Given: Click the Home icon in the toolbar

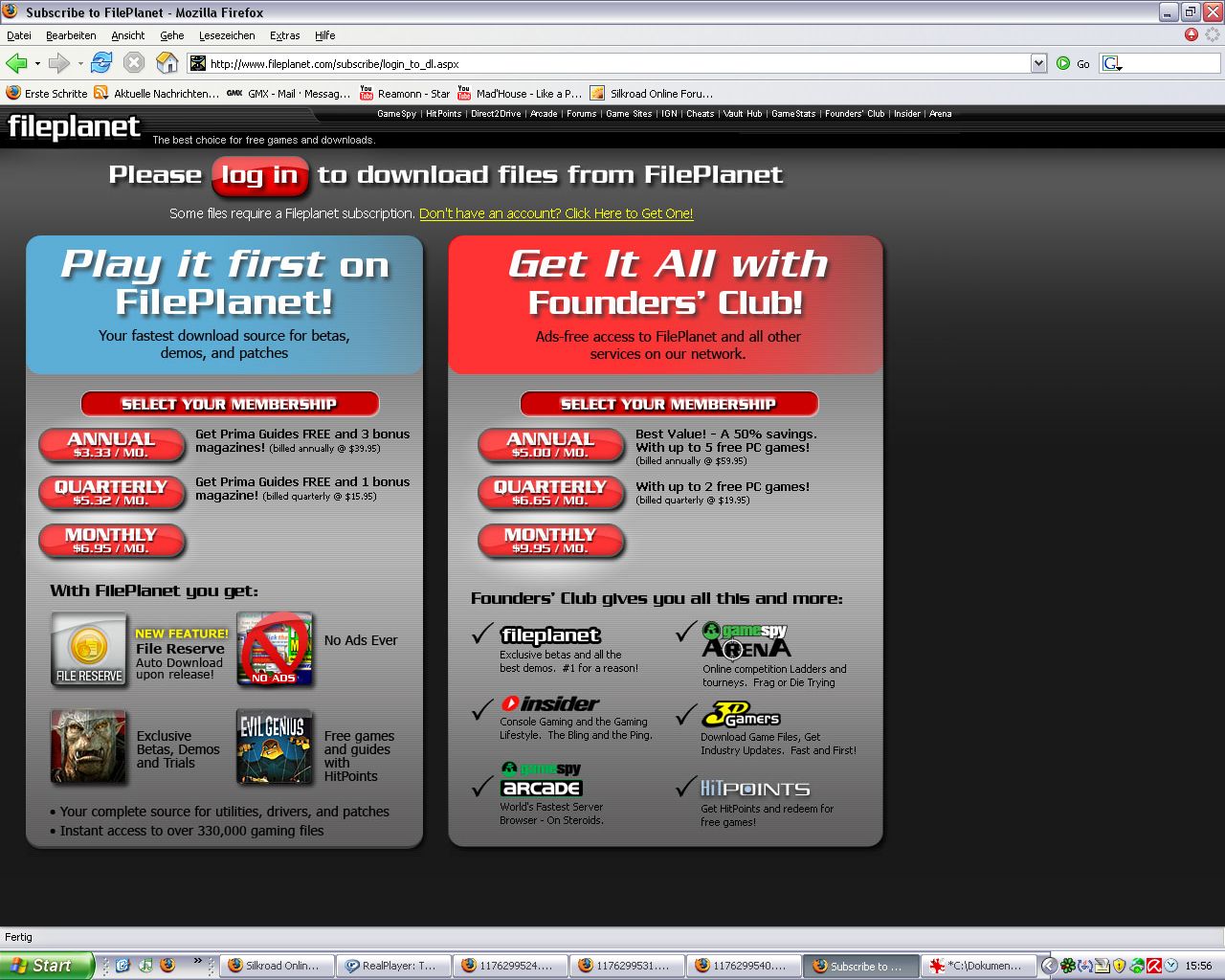Looking at the screenshot, I should 167,63.
